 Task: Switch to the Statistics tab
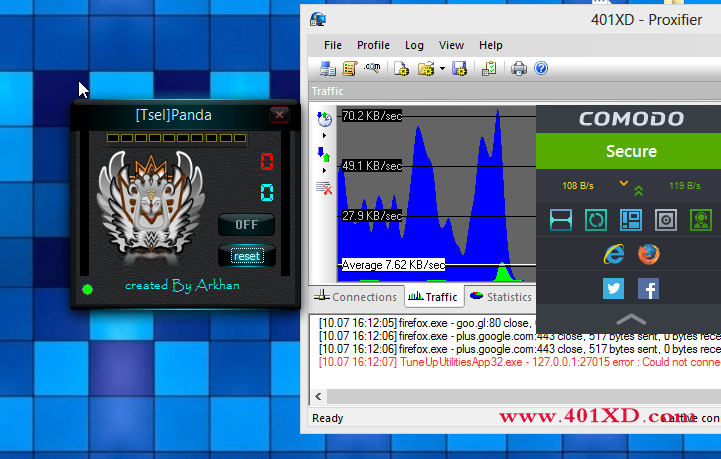[501, 297]
